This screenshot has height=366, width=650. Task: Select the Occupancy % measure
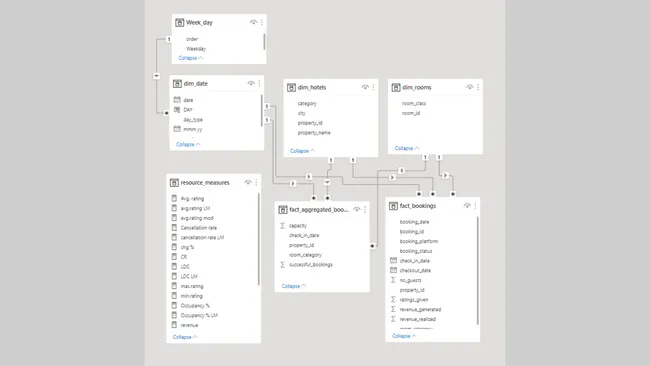[x=195, y=305]
